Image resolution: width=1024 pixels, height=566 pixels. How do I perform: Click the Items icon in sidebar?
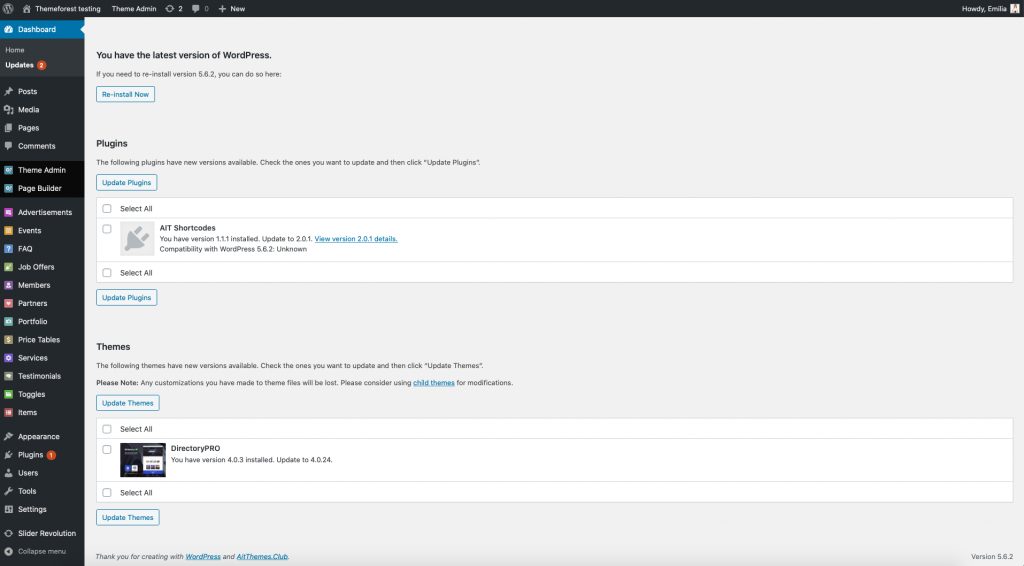coord(8,413)
